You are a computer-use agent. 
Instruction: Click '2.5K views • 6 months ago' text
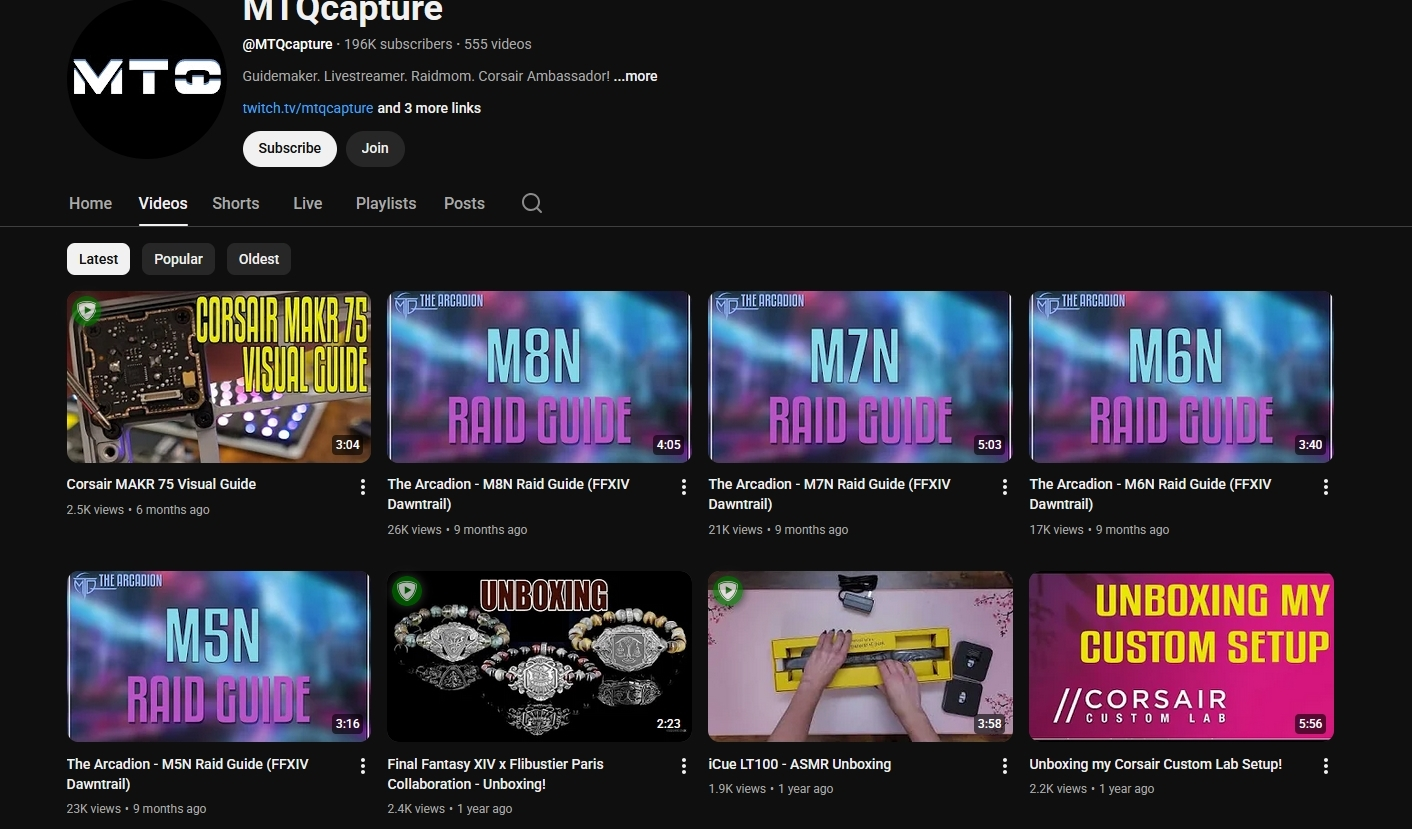(x=138, y=510)
